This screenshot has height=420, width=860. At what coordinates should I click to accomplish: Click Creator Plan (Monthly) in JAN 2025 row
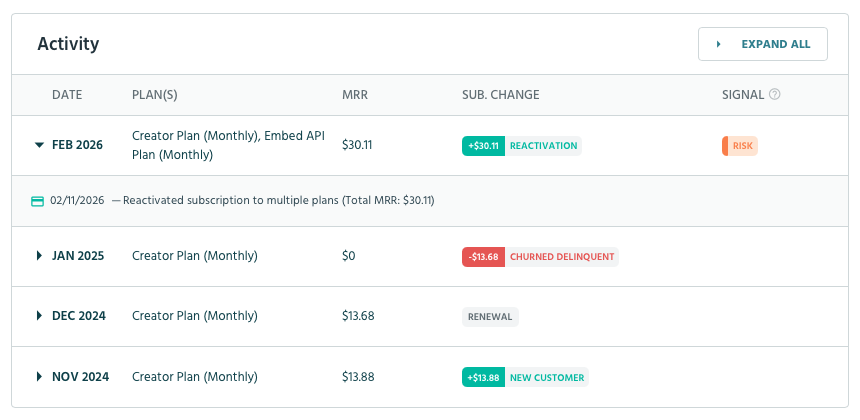coord(195,256)
